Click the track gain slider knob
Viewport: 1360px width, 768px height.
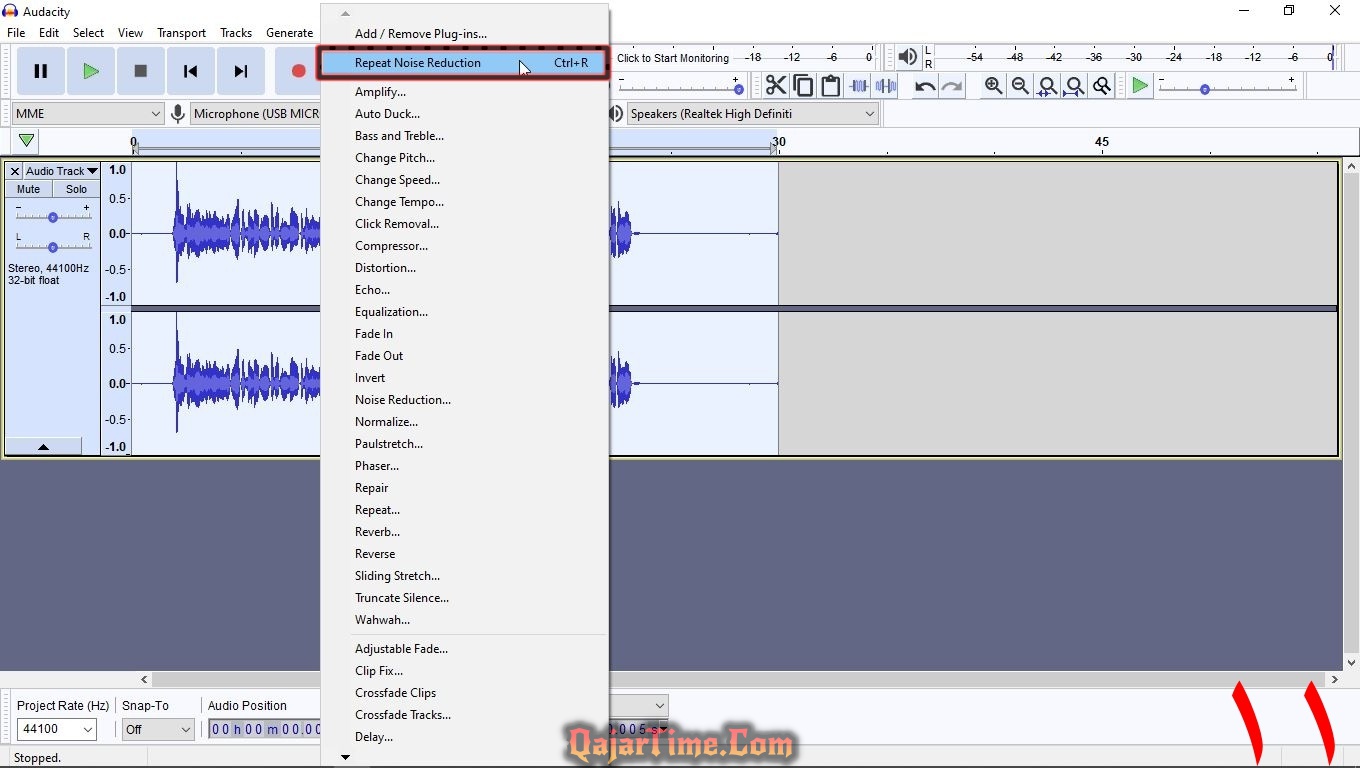pyautogui.click(x=53, y=217)
